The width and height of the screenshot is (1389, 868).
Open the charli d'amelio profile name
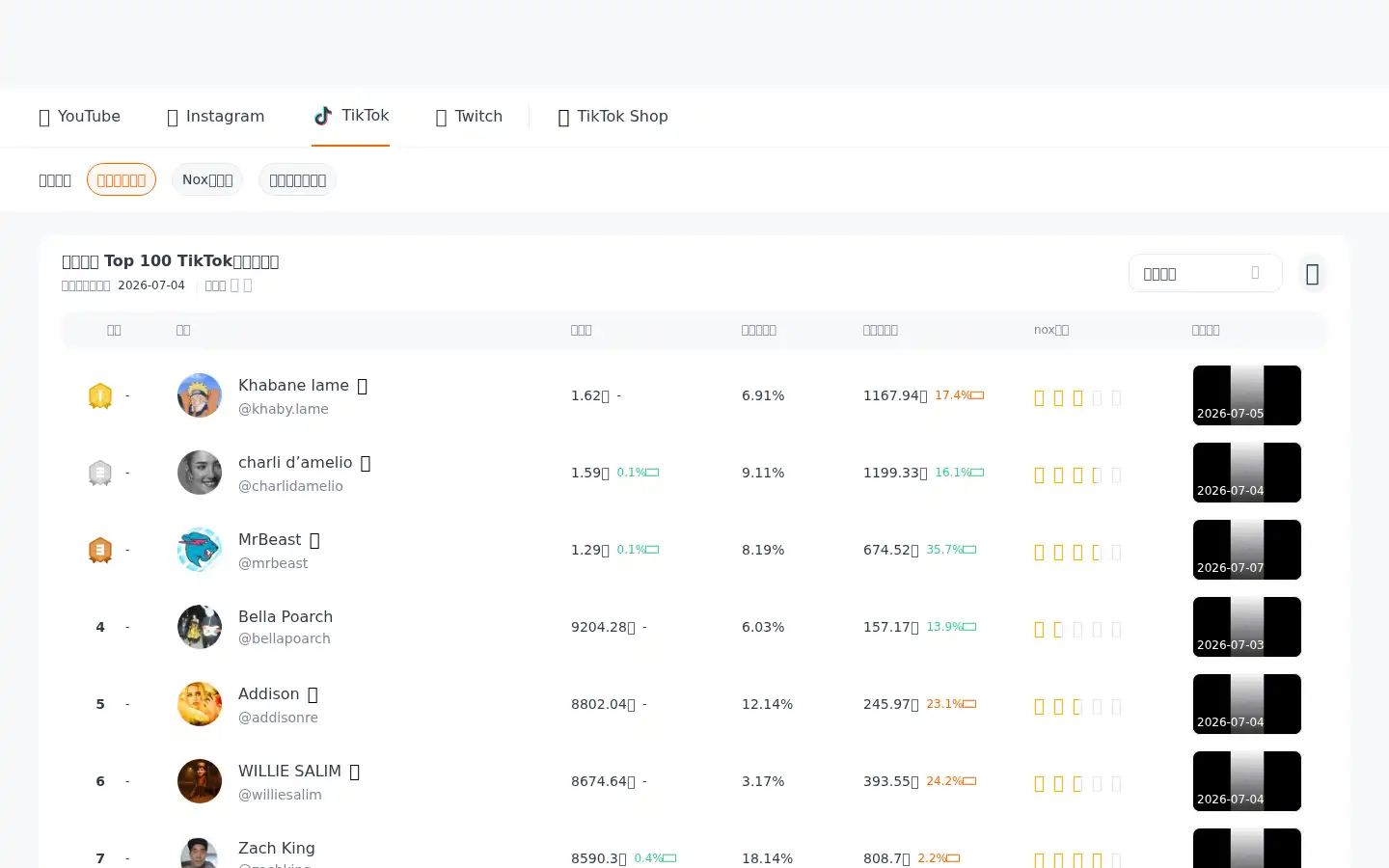point(295,462)
